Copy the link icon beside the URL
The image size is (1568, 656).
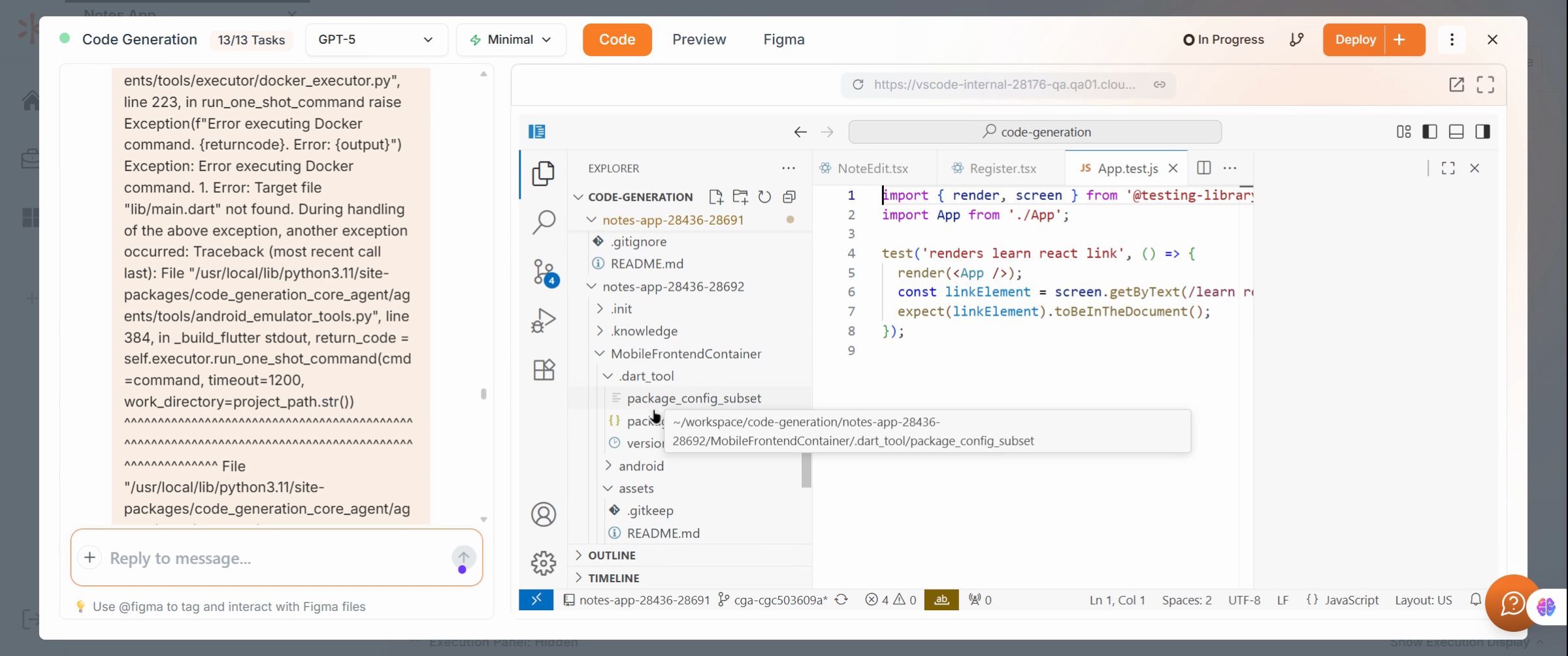(x=1159, y=84)
